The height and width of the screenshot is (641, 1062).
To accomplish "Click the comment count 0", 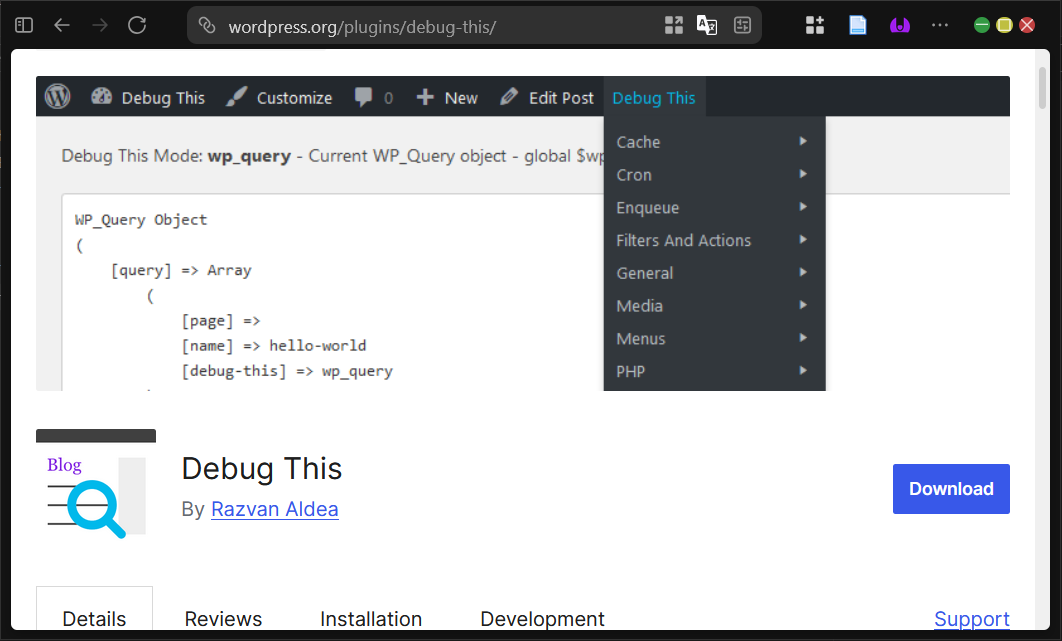I will pos(388,98).
